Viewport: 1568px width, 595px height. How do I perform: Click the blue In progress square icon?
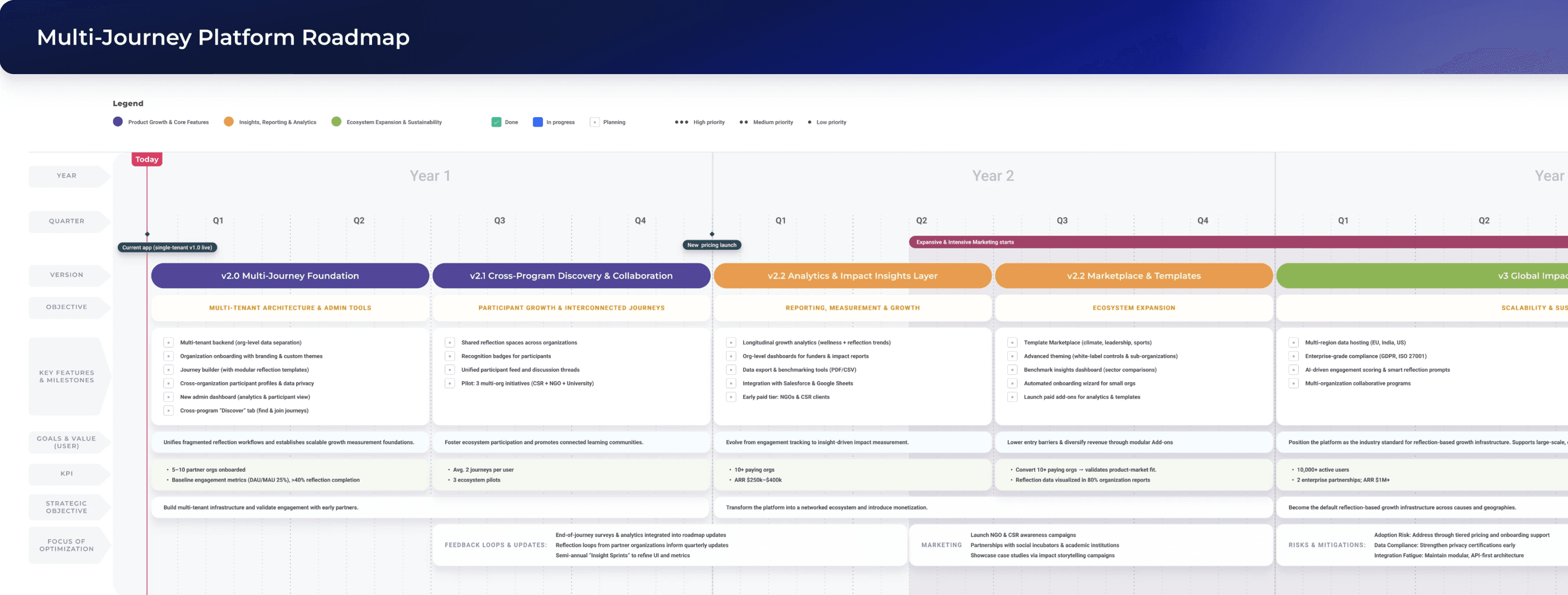[538, 122]
